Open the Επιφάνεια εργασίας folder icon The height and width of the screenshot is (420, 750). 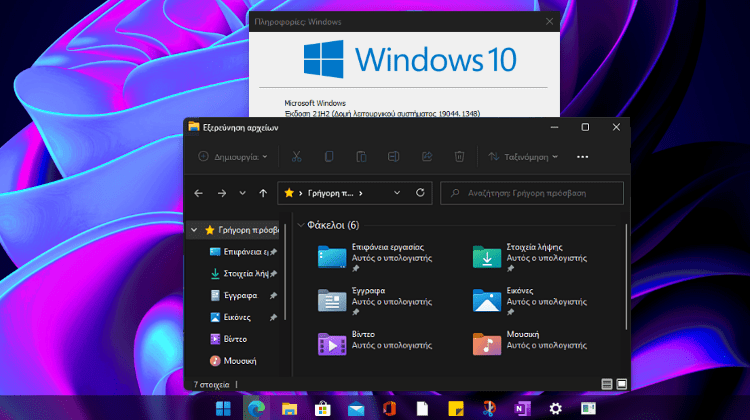[332, 257]
